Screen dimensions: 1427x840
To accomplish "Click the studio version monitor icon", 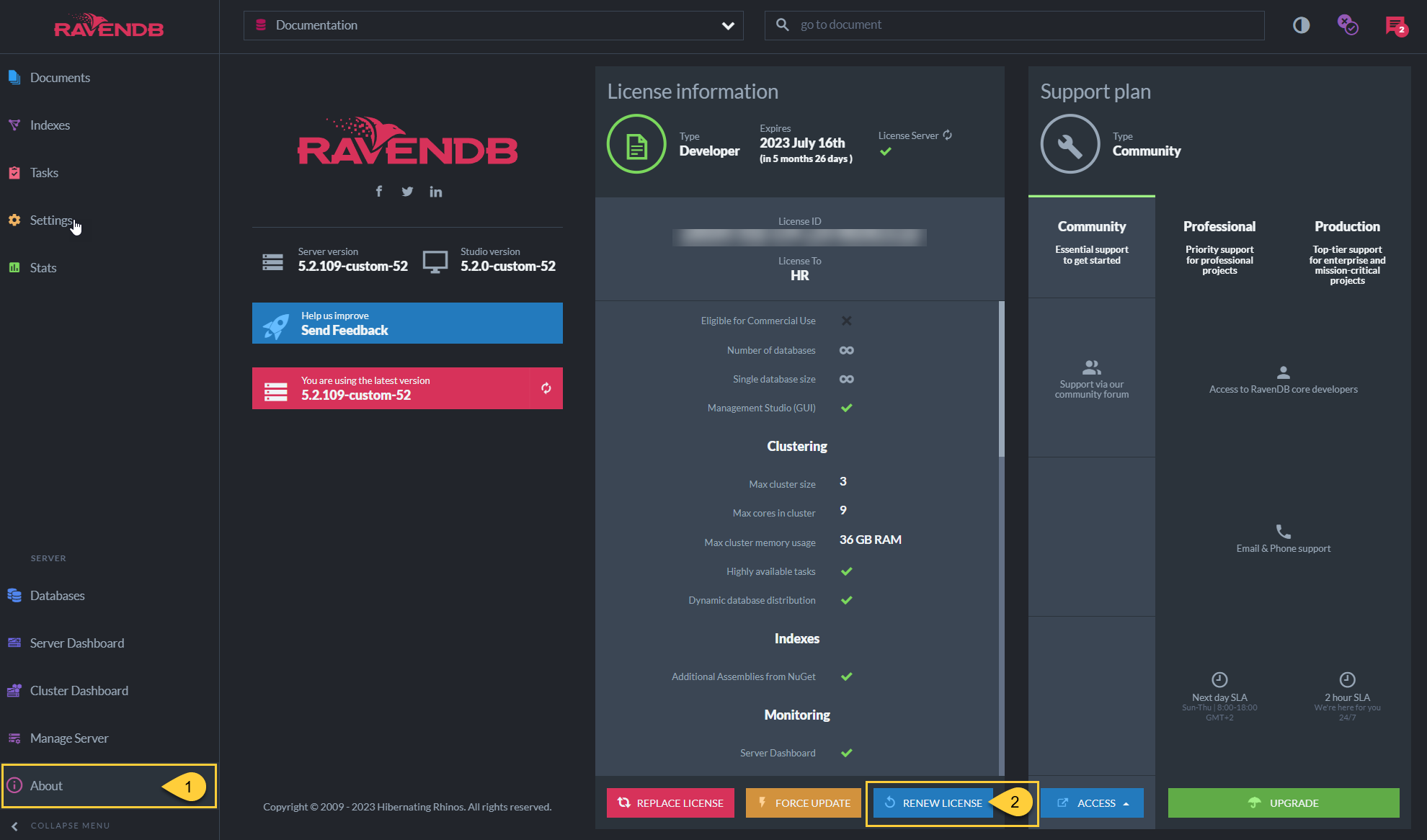I will click(435, 262).
